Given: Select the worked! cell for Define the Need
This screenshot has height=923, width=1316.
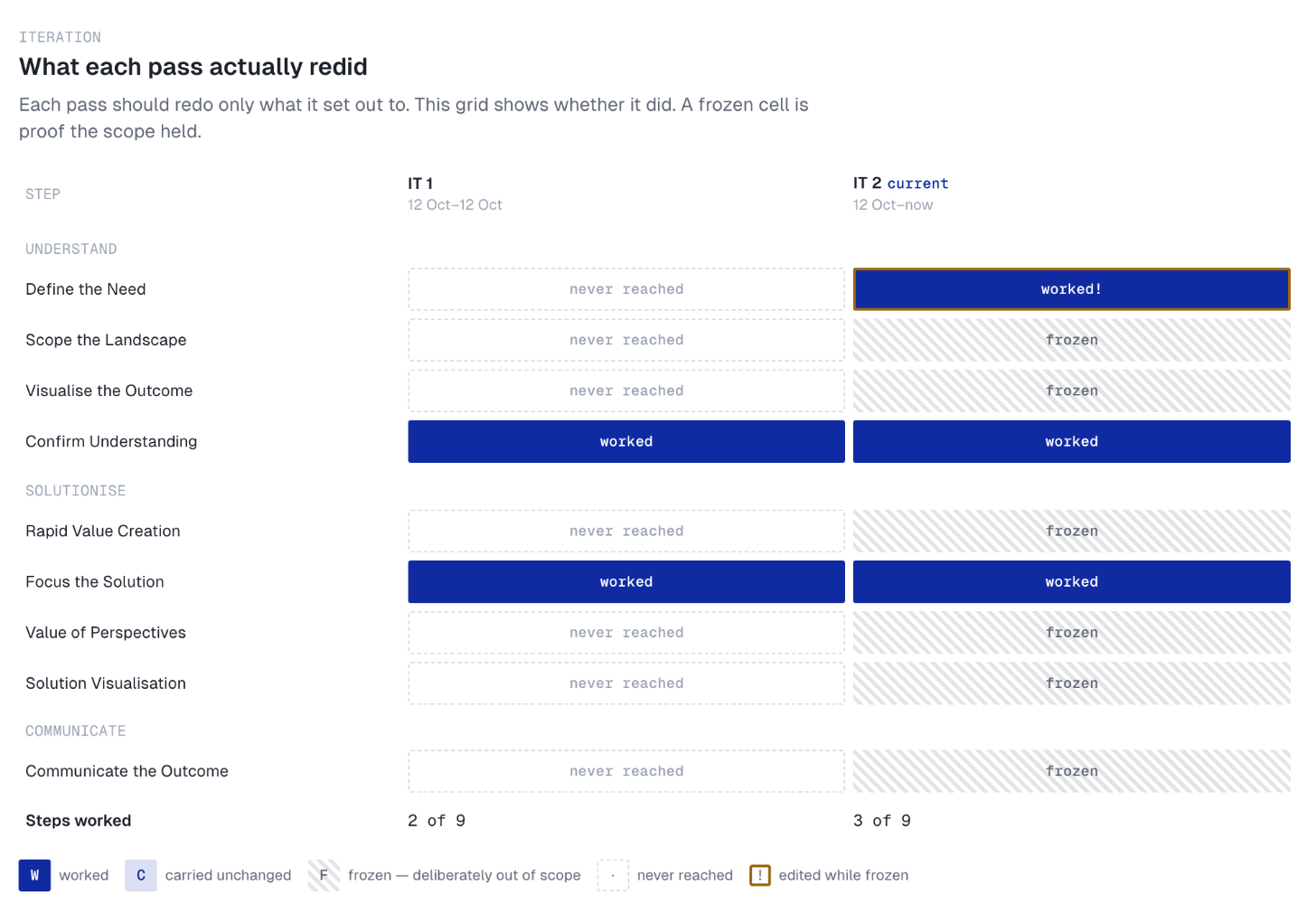Looking at the screenshot, I should [1072, 289].
